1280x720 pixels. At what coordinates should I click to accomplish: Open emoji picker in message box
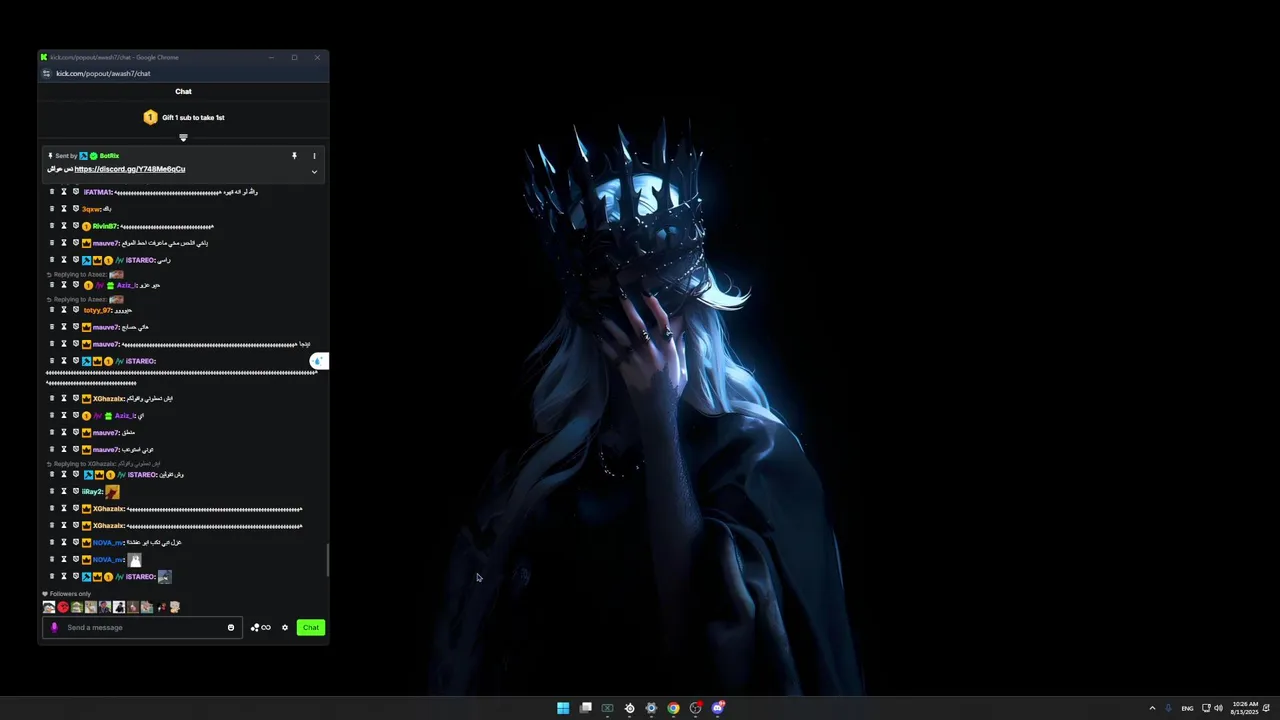(x=231, y=628)
